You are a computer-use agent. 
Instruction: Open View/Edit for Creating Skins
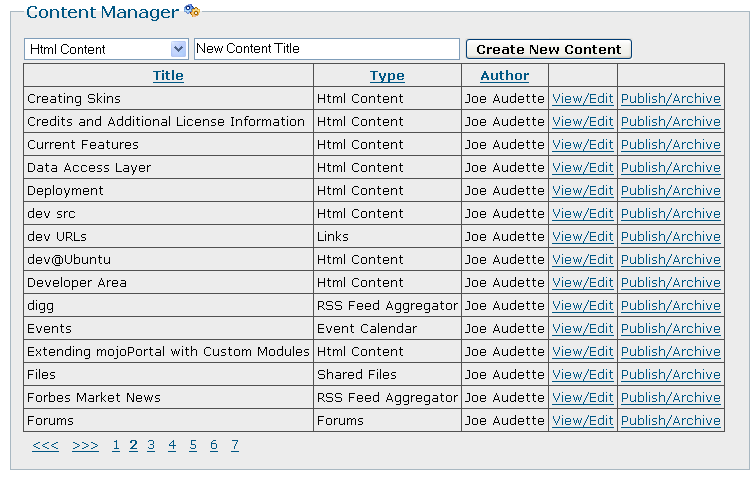pyautogui.click(x=582, y=99)
